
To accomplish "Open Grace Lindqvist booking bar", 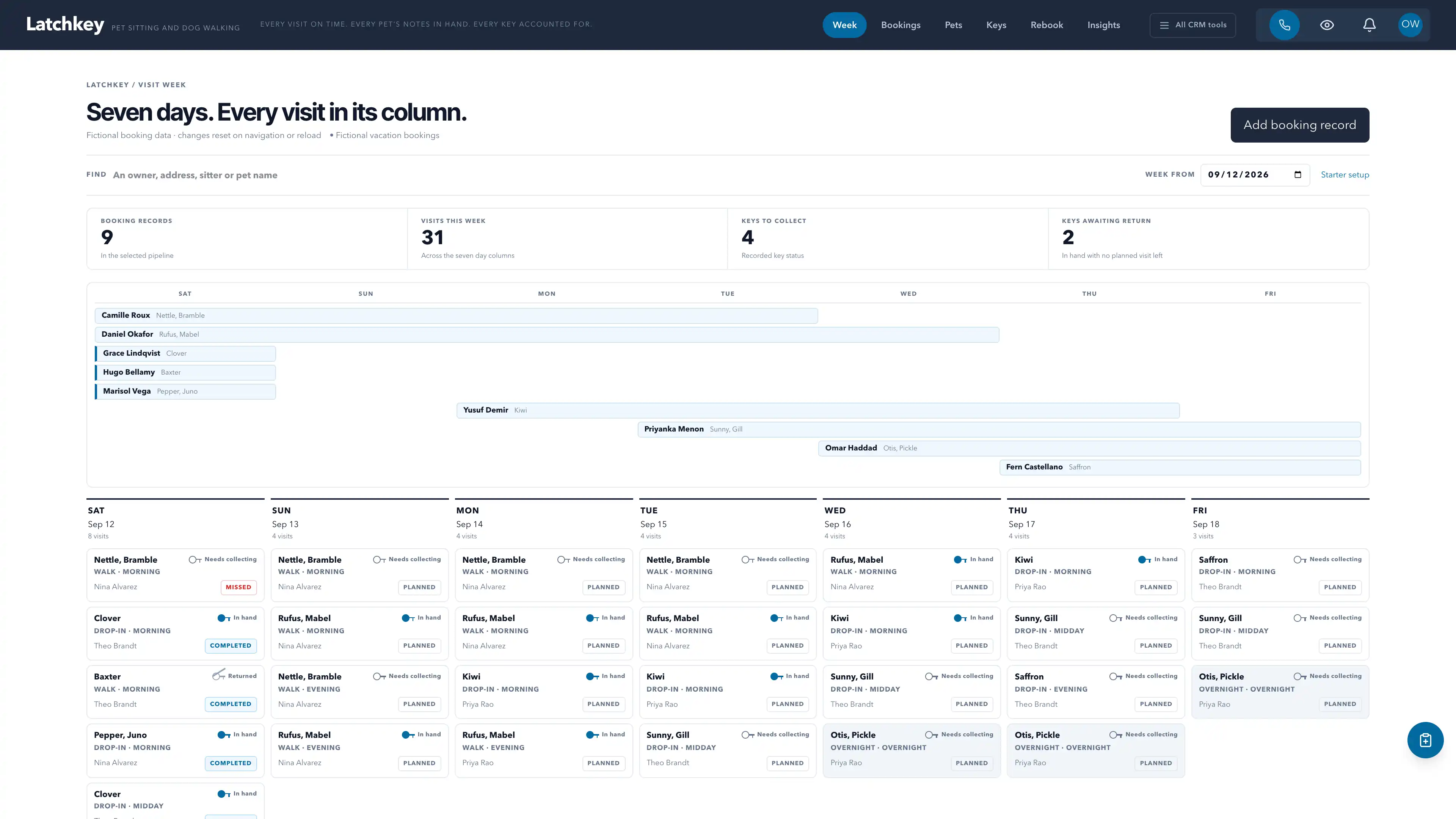I will click(185, 353).
